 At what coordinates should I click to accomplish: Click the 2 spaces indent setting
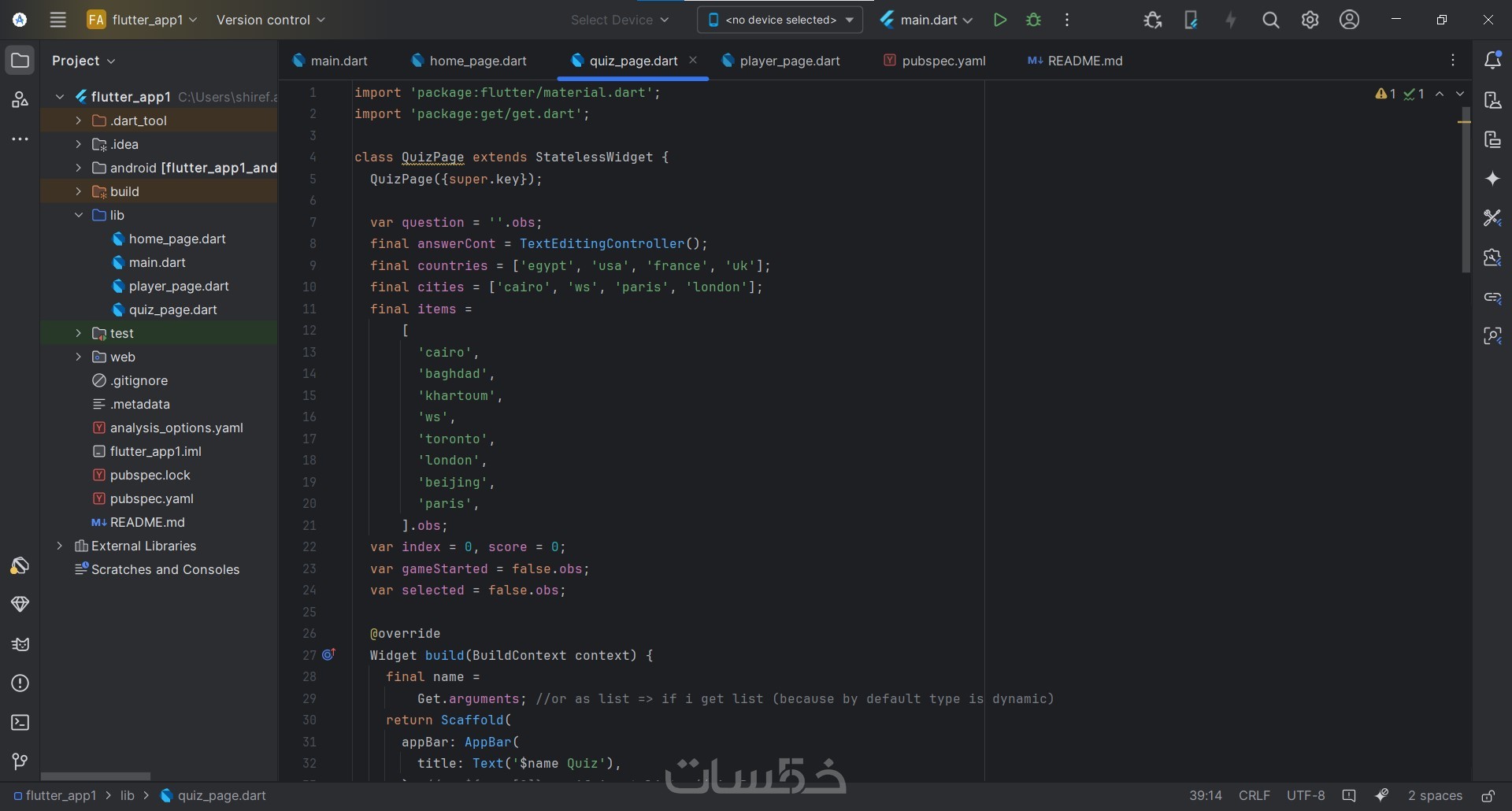coord(1435,796)
